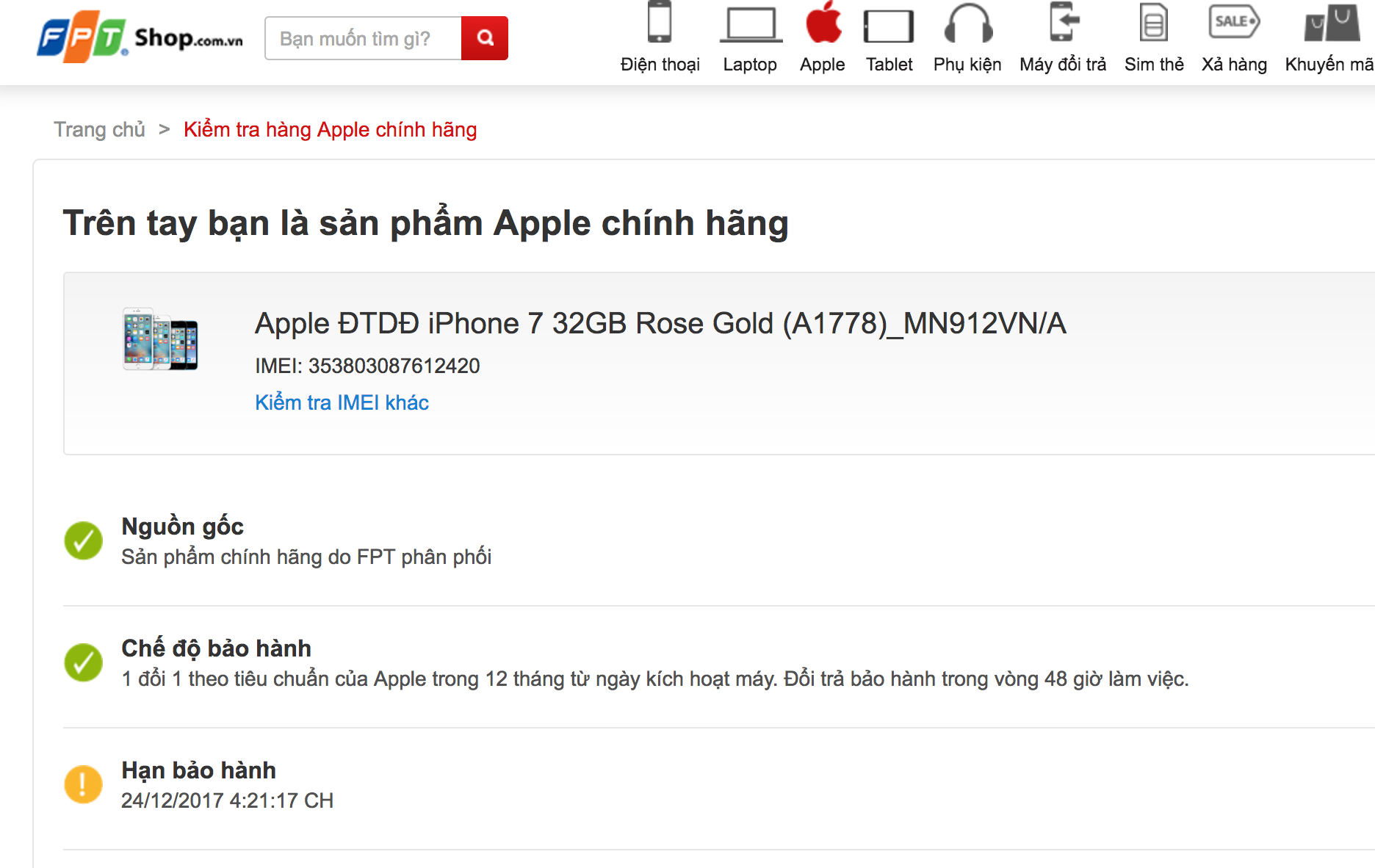Click the laptop icon in navigation
1375x868 pixels.
750,24
